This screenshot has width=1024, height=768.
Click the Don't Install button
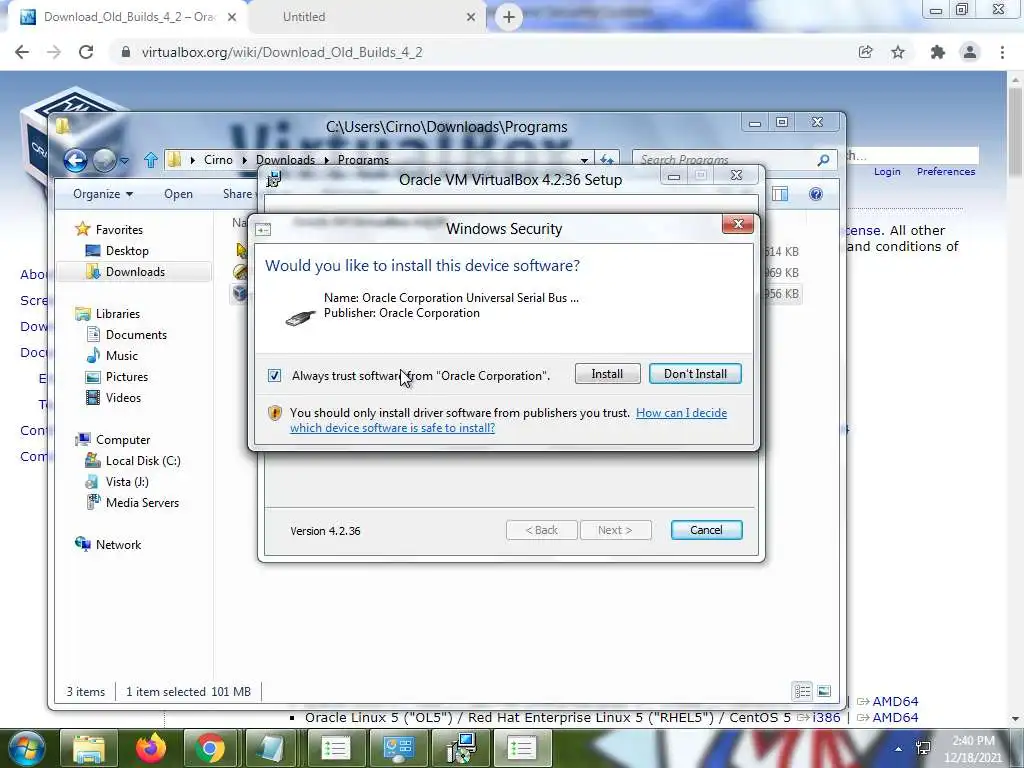695,374
